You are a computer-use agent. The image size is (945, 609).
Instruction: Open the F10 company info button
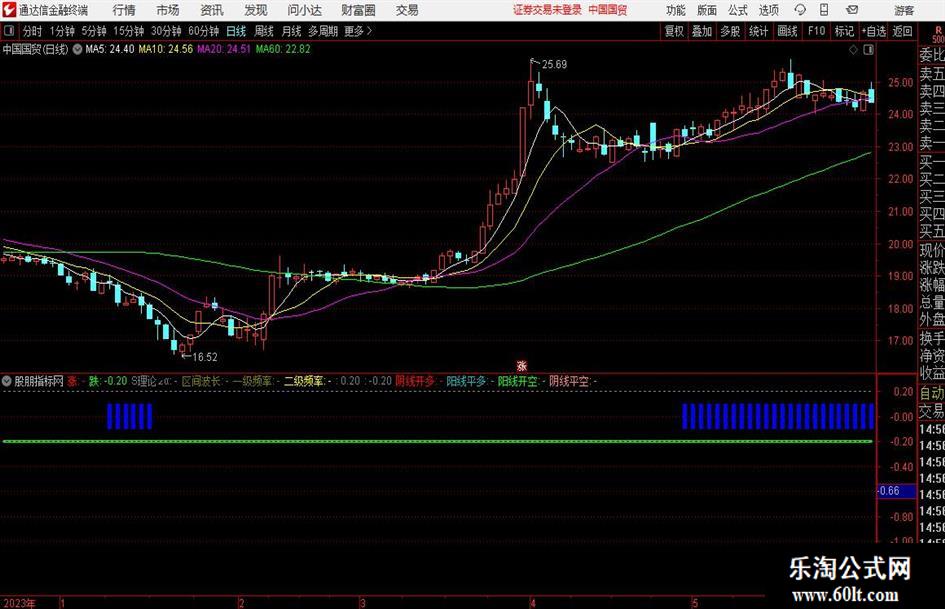point(816,31)
